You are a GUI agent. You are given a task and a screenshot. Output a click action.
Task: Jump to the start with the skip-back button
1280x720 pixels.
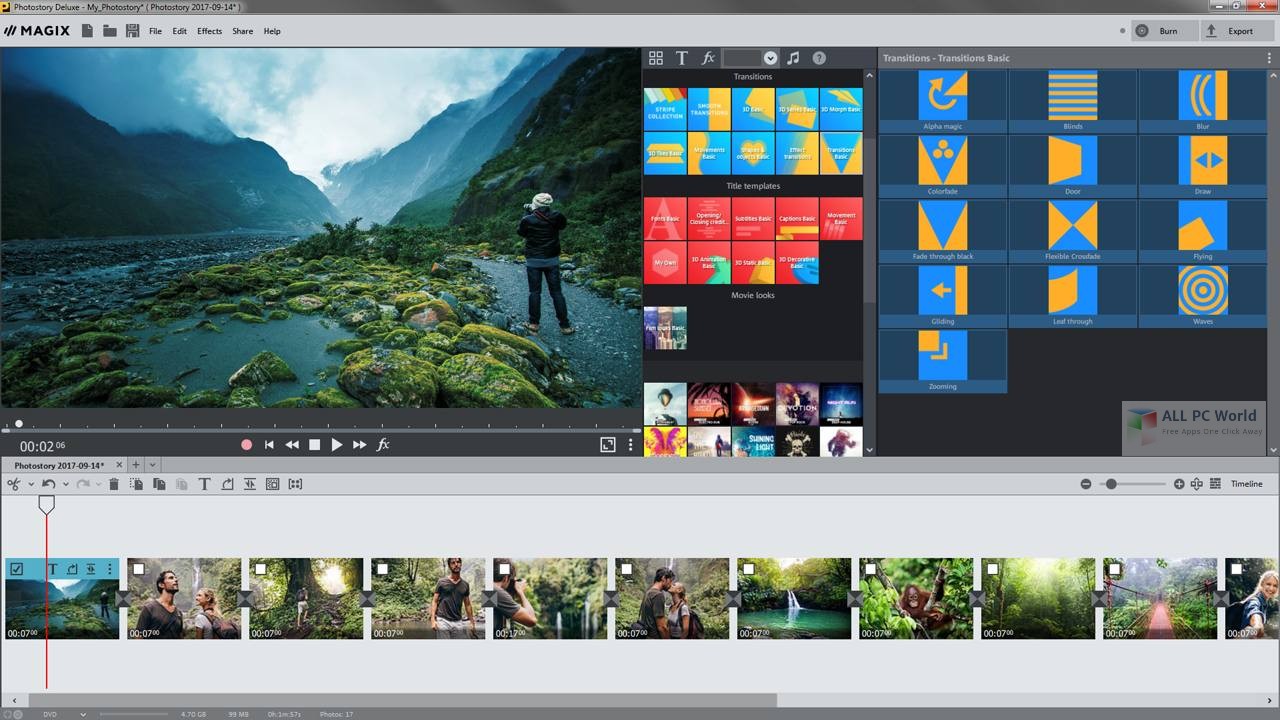(269, 445)
